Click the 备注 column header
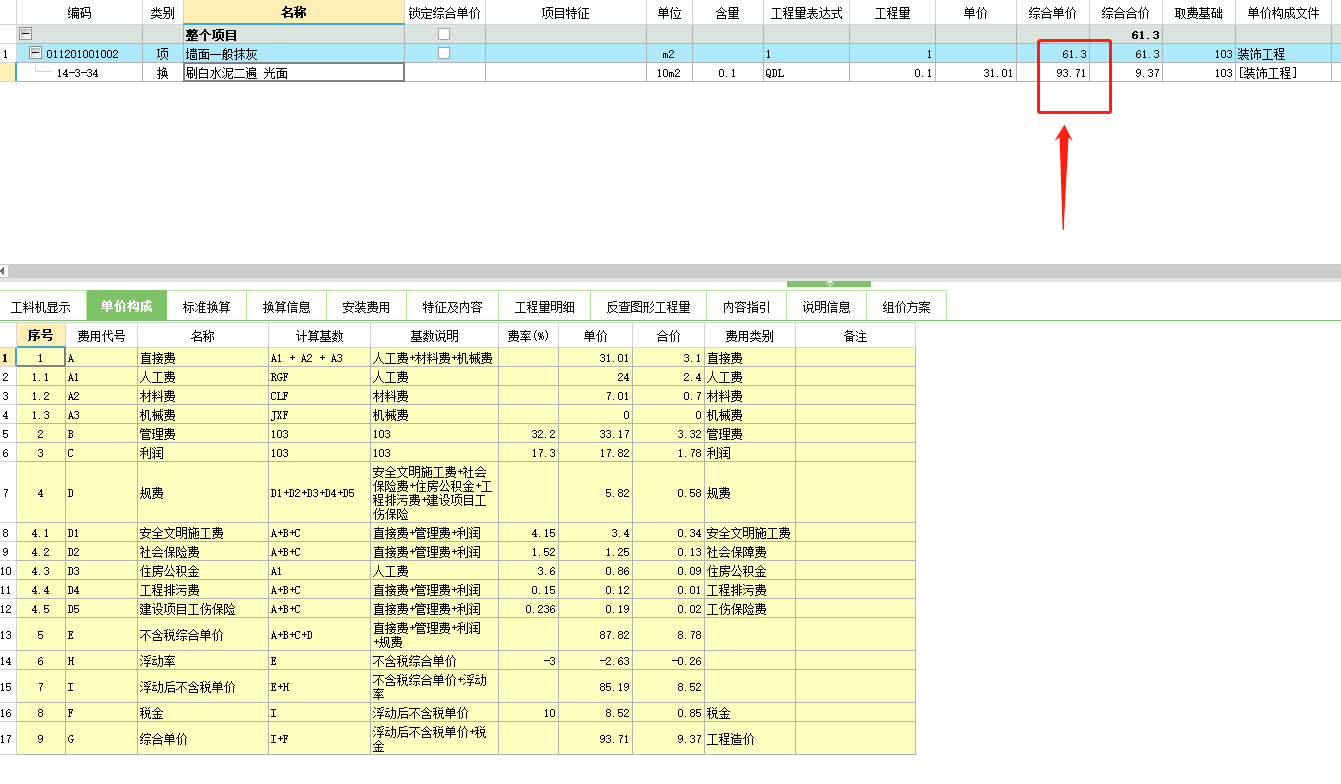 tap(855, 336)
